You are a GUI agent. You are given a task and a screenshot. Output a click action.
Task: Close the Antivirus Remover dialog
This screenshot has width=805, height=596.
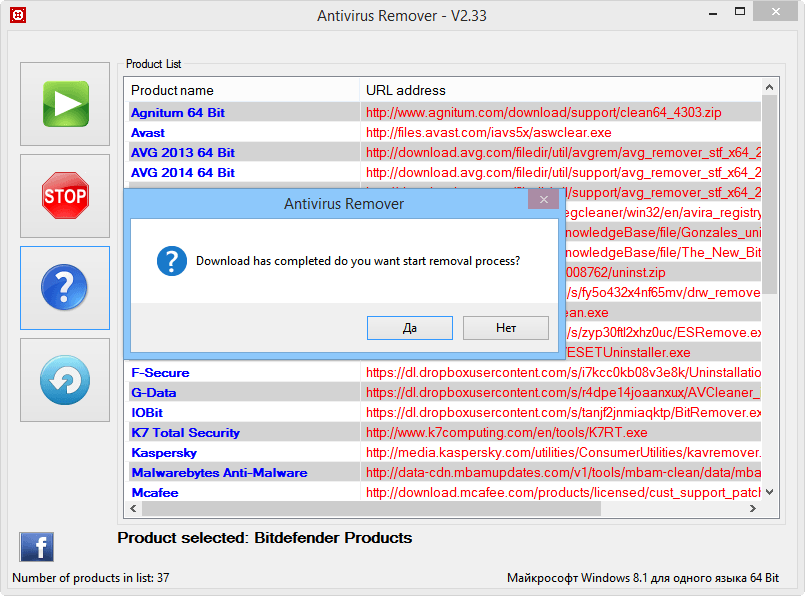point(543,200)
